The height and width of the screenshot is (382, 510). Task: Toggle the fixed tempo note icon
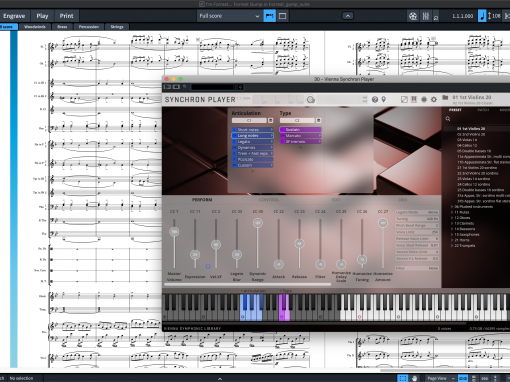click(x=482, y=16)
